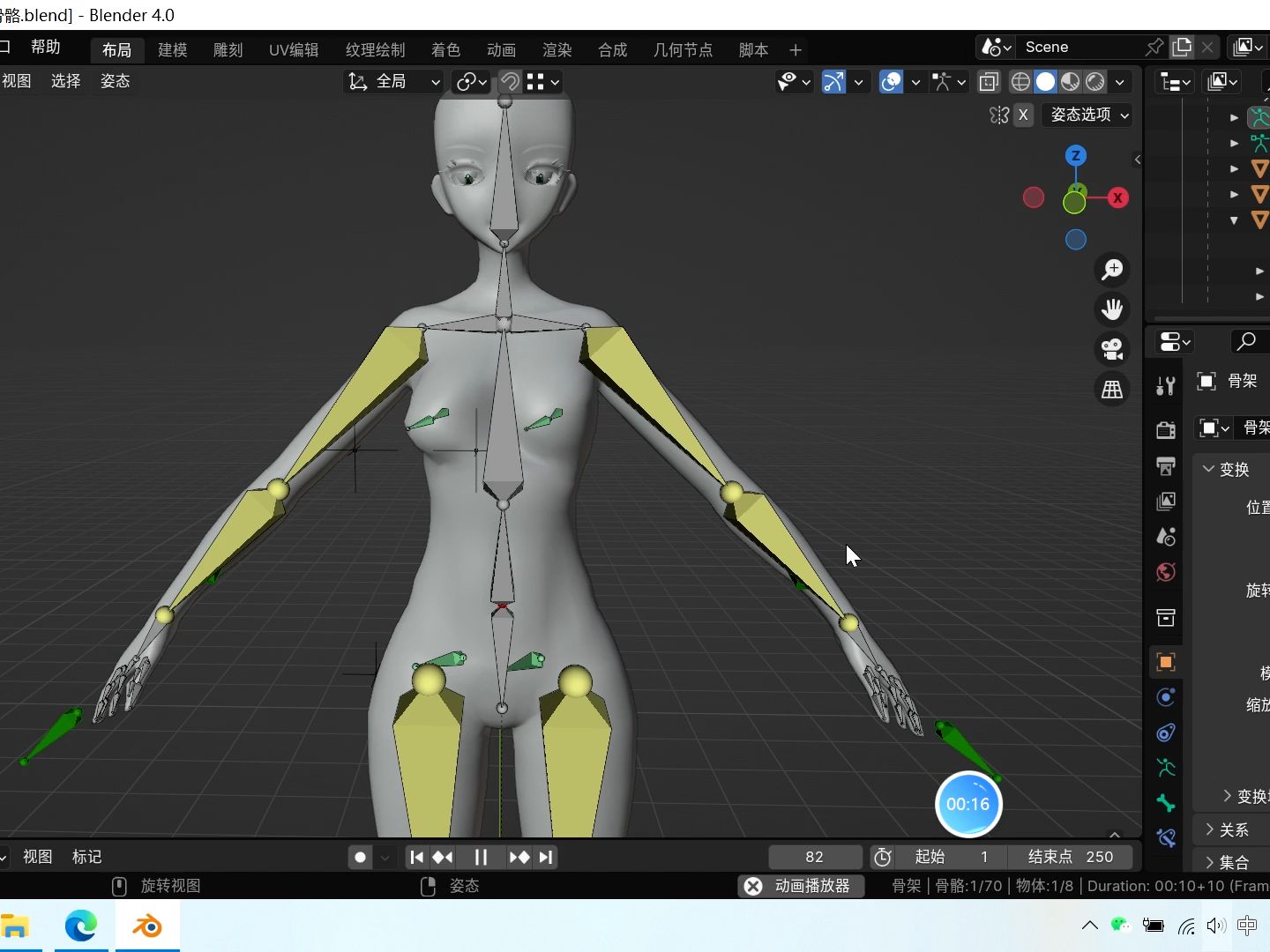Switch to solid viewport shading
The height and width of the screenshot is (952, 1270).
click(1045, 82)
